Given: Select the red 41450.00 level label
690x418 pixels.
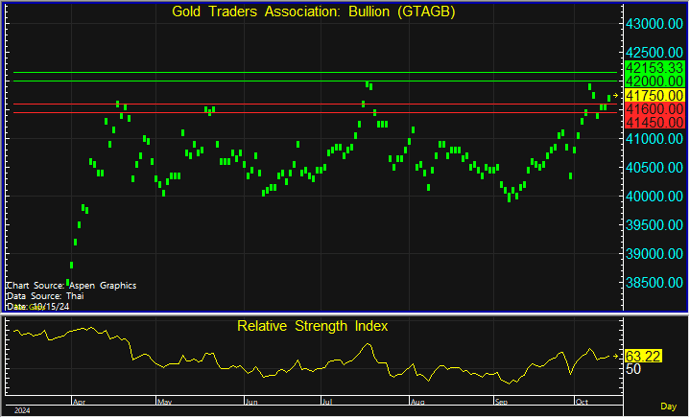Looking at the screenshot, I should tap(655, 122).
